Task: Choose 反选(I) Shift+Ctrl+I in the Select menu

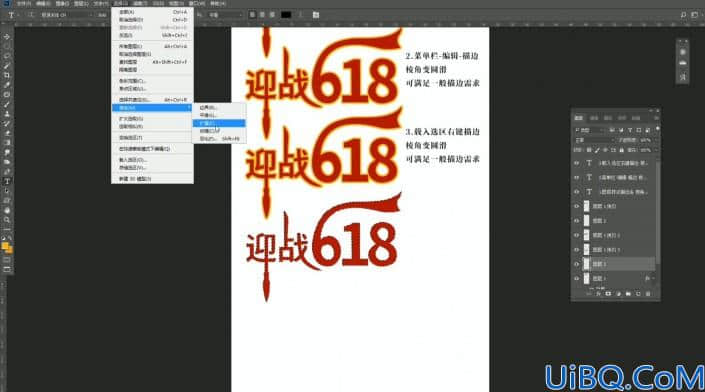Action: [152, 35]
